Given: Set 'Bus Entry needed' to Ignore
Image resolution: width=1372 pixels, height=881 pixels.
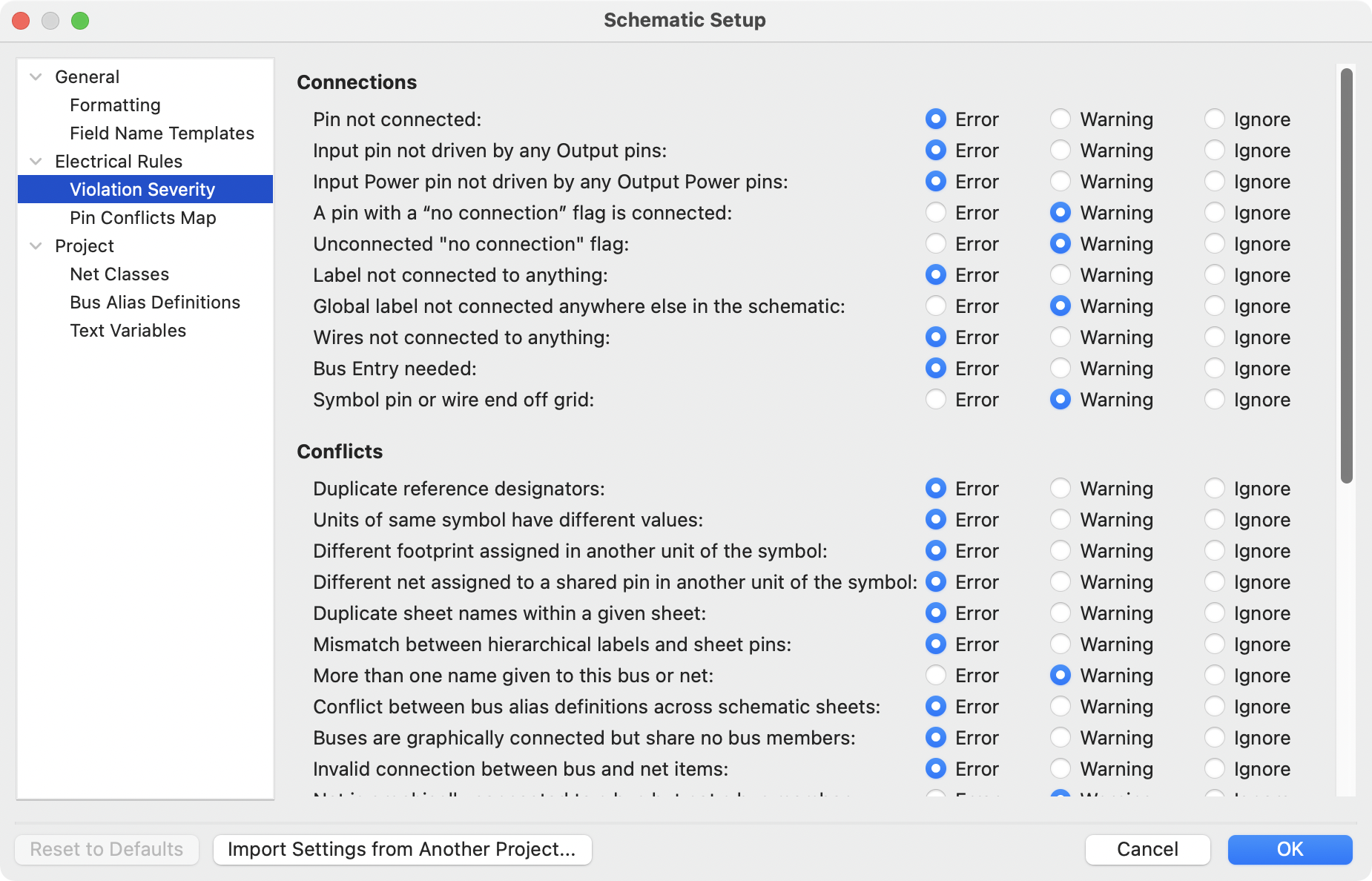Looking at the screenshot, I should [1215, 369].
